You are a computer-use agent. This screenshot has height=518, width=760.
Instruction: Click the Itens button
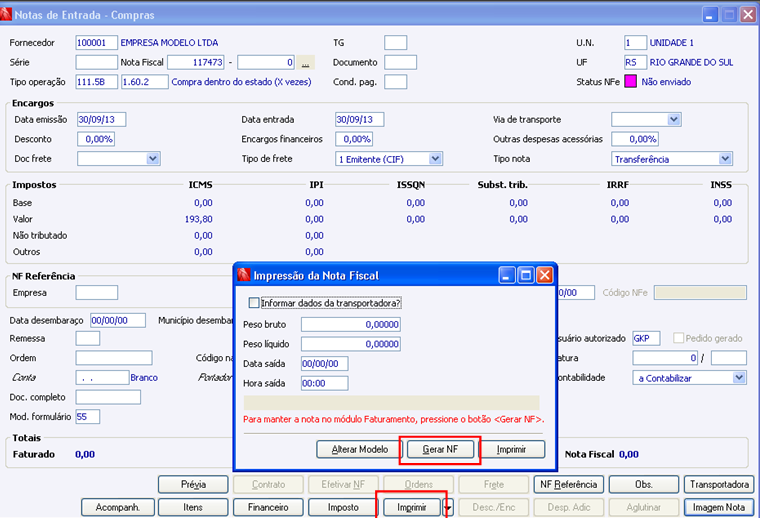[193, 507]
